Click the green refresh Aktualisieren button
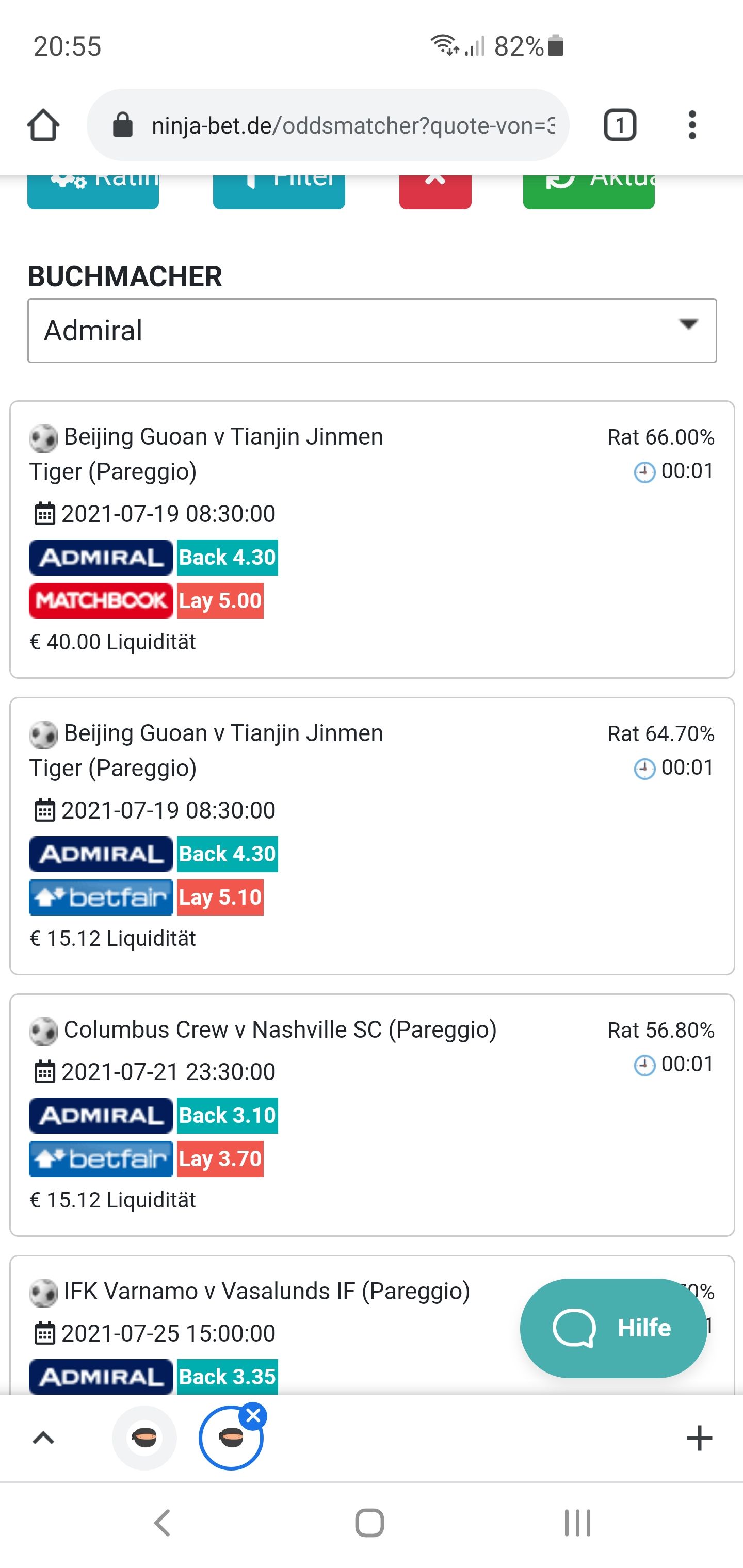 pos(588,192)
